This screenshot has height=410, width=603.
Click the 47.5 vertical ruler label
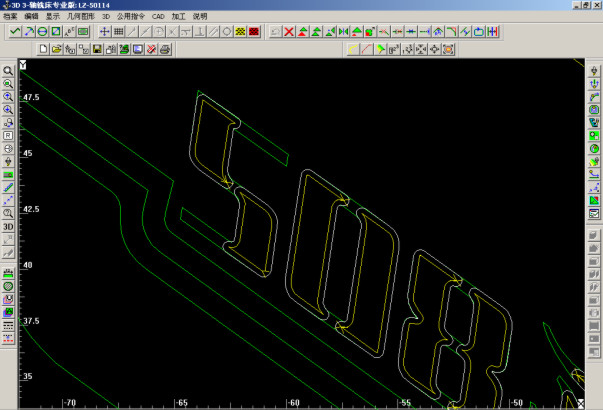[x=31, y=97]
